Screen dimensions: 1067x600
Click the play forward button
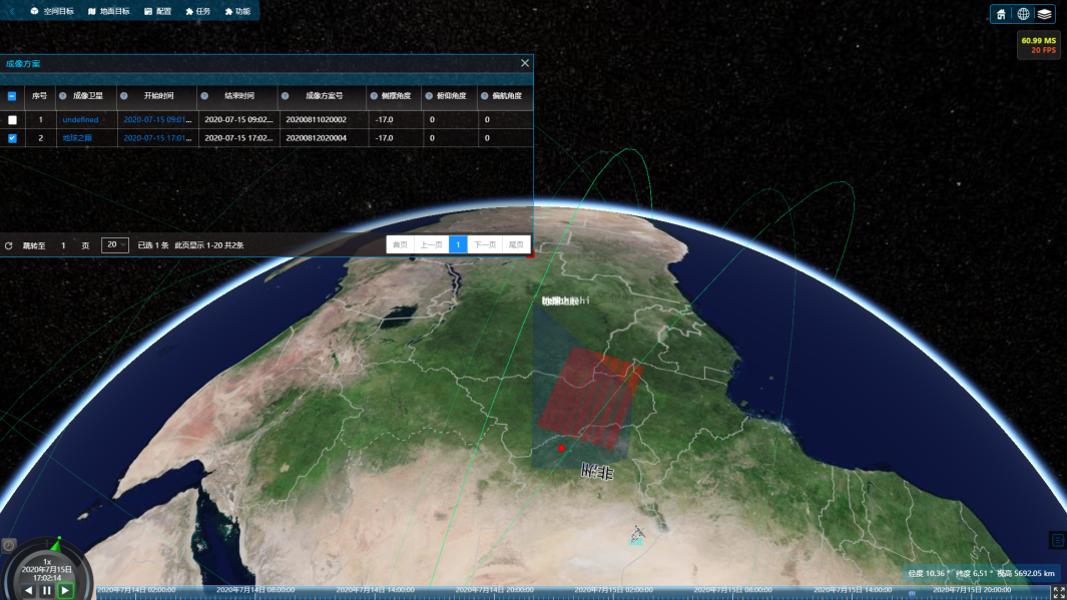(65, 591)
